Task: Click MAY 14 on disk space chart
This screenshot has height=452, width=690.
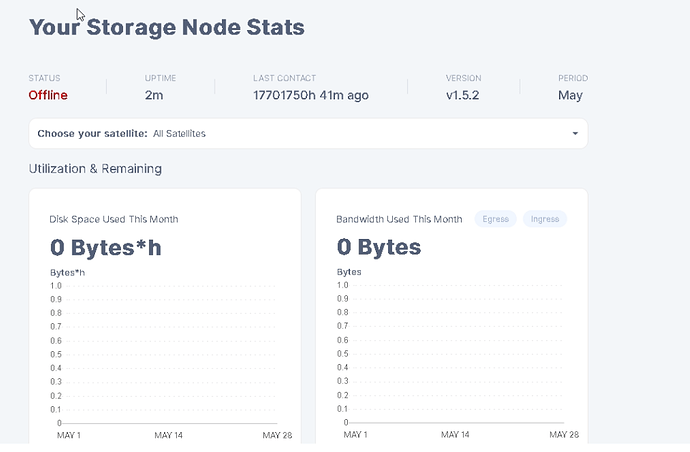Action: pyautogui.click(x=168, y=435)
